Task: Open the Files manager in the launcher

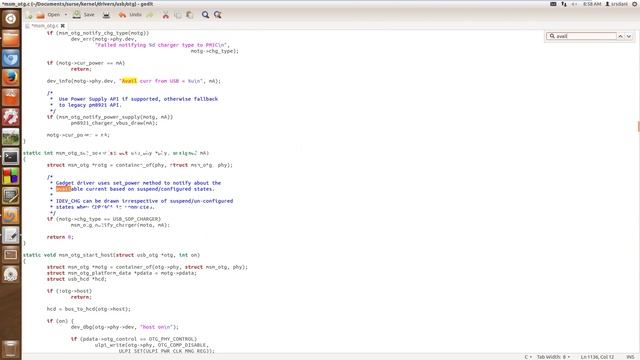Action: pos(11,38)
